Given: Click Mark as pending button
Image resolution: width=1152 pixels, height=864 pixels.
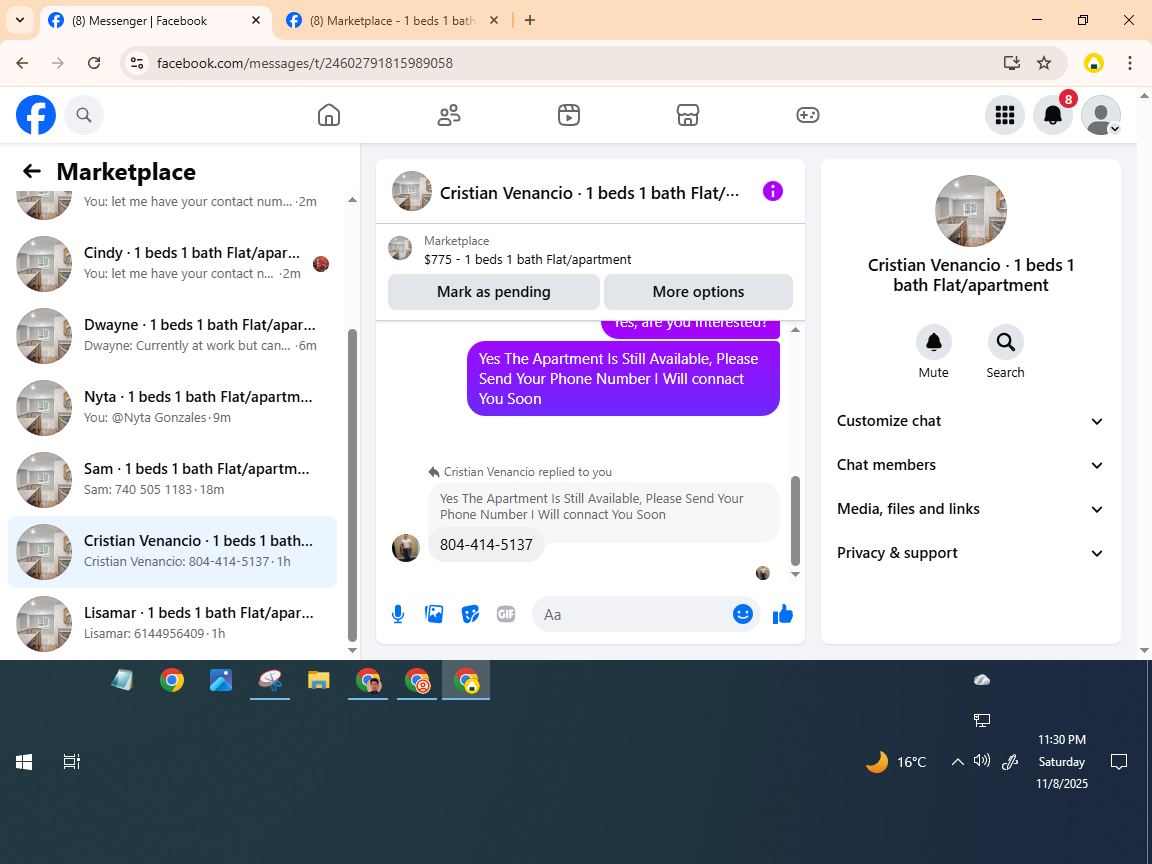Looking at the screenshot, I should [494, 292].
